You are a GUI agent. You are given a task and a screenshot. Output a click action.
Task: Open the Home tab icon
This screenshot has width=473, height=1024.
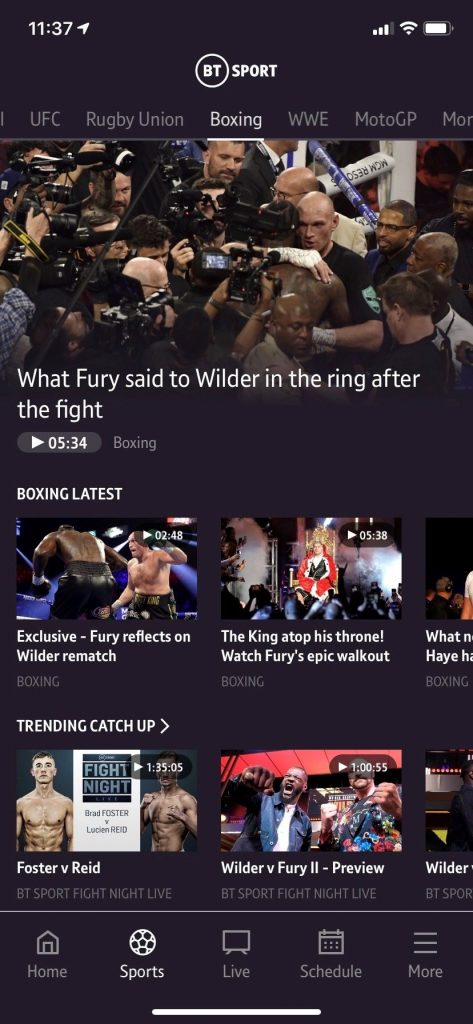click(x=47, y=942)
